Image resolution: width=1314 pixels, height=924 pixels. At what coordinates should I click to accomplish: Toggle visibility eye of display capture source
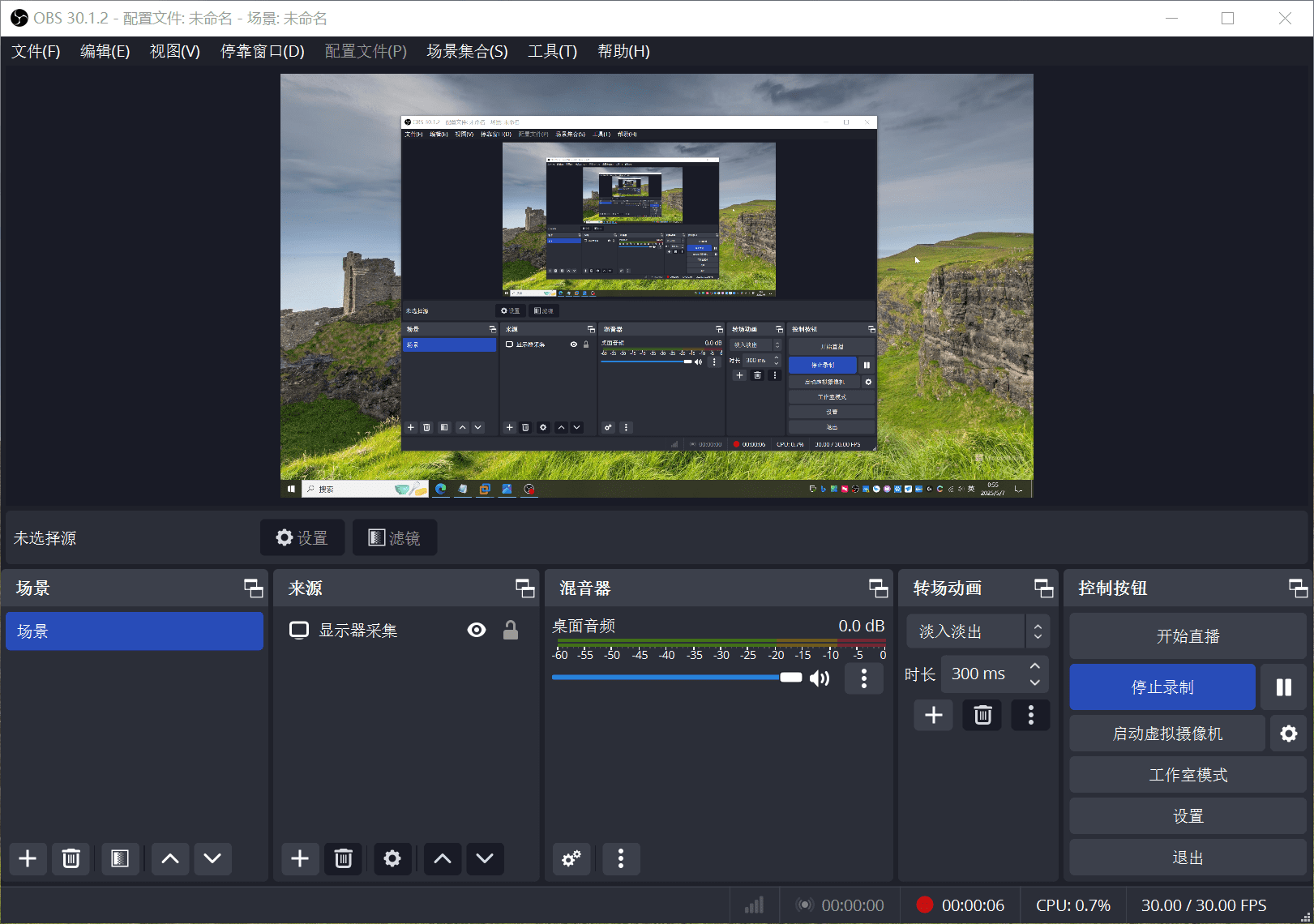click(477, 630)
